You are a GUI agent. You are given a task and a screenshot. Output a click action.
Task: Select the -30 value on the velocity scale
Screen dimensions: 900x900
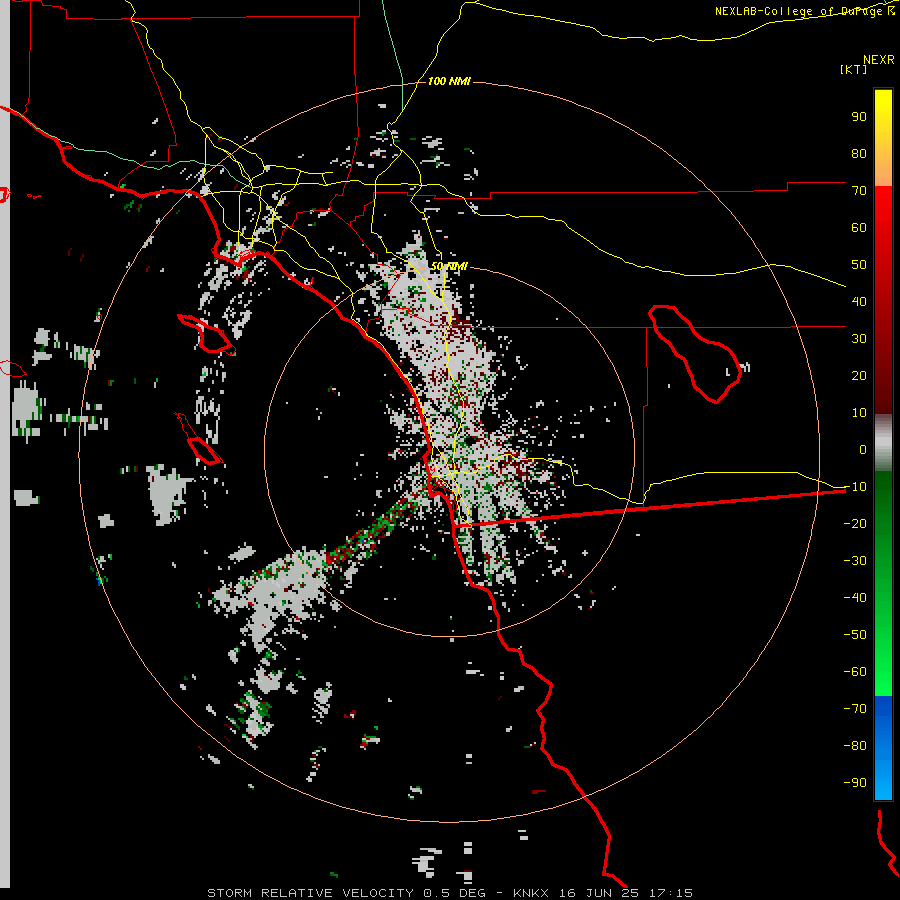pos(855,561)
